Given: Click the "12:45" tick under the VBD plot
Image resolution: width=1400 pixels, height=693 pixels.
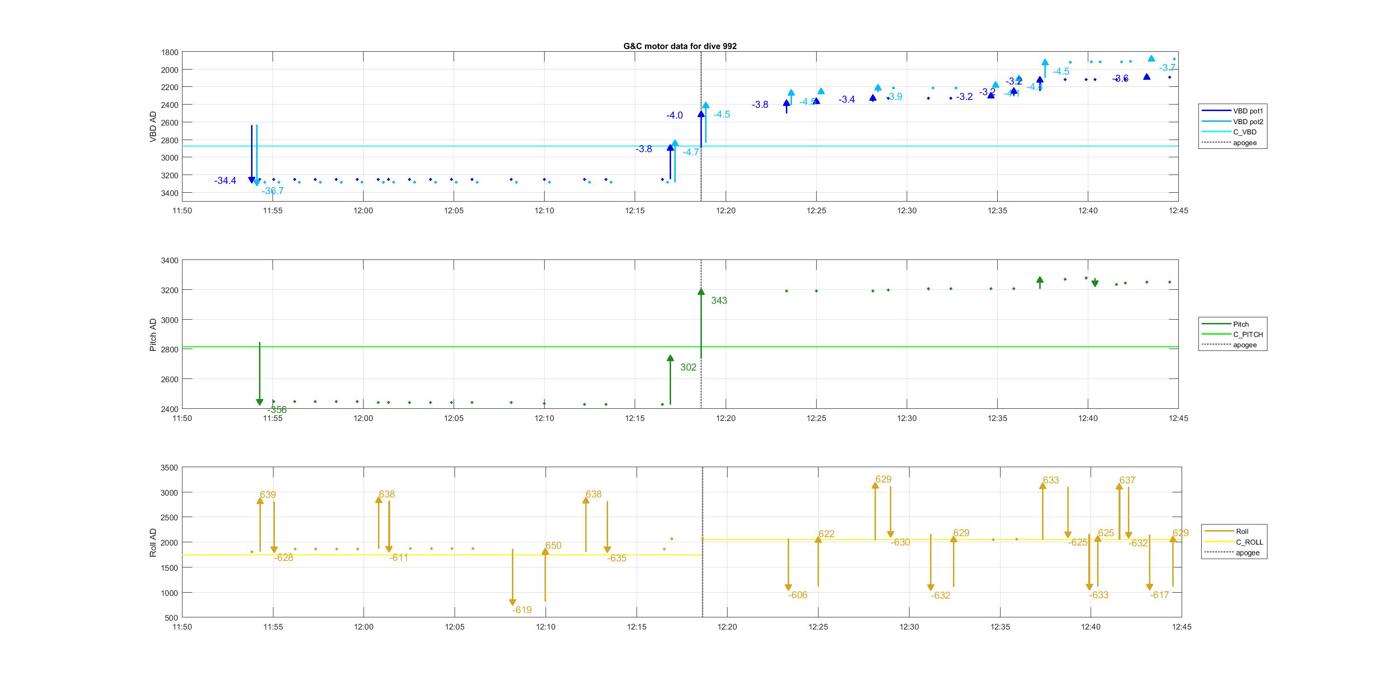Looking at the screenshot, I should pos(1179,211).
